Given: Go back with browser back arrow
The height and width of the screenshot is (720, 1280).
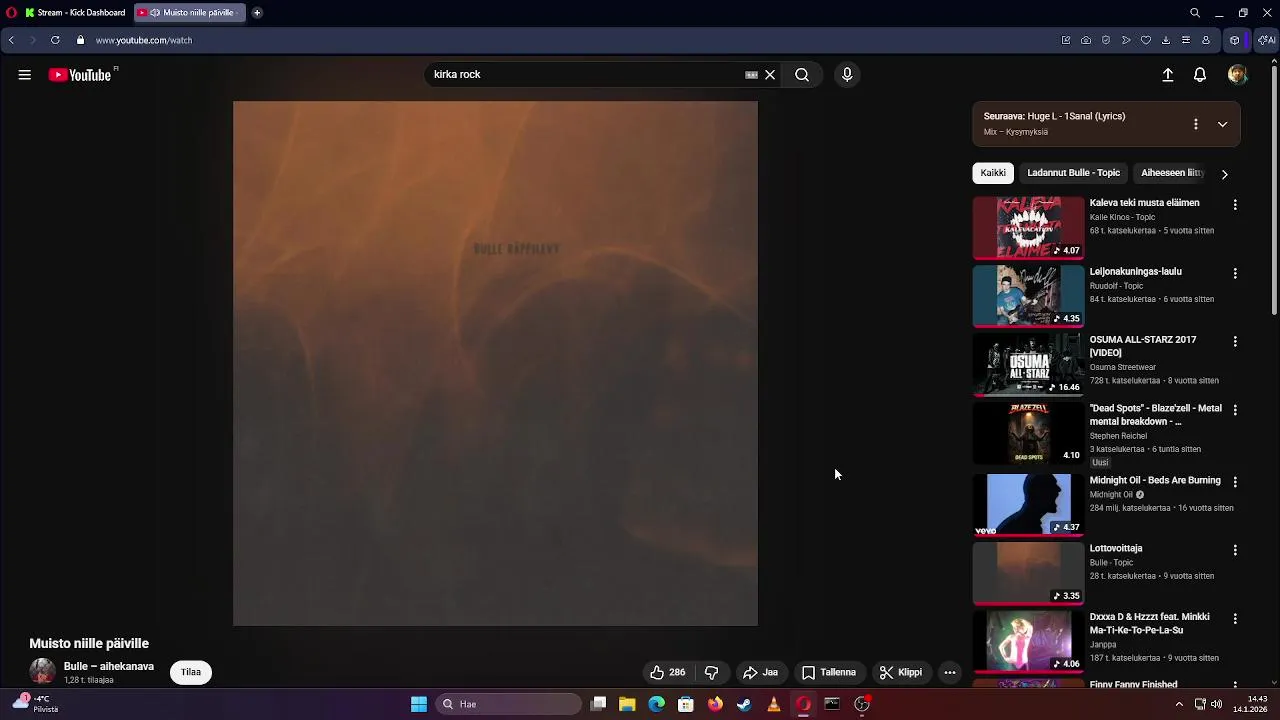Looking at the screenshot, I should (11, 40).
